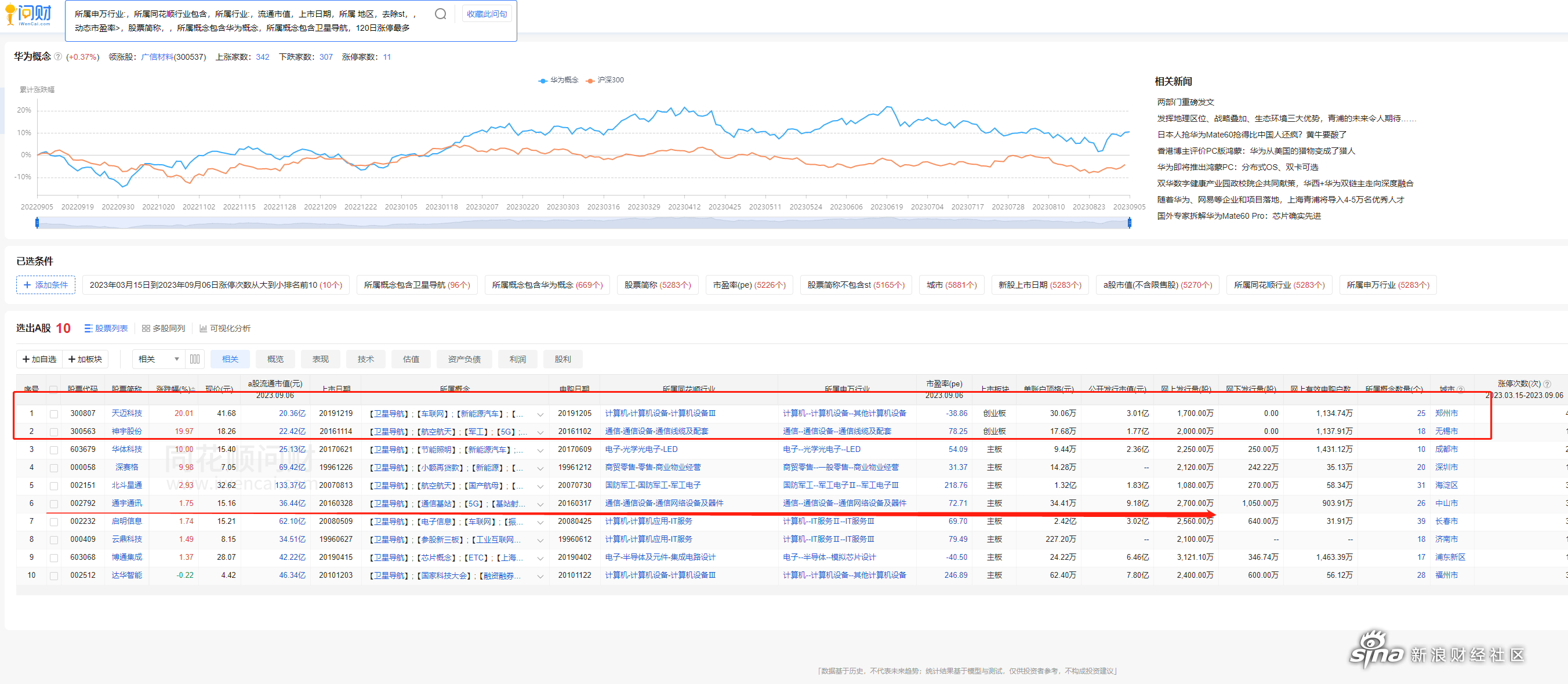Open the iWenCai logo home link
1568x684 pixels.
[28, 15]
